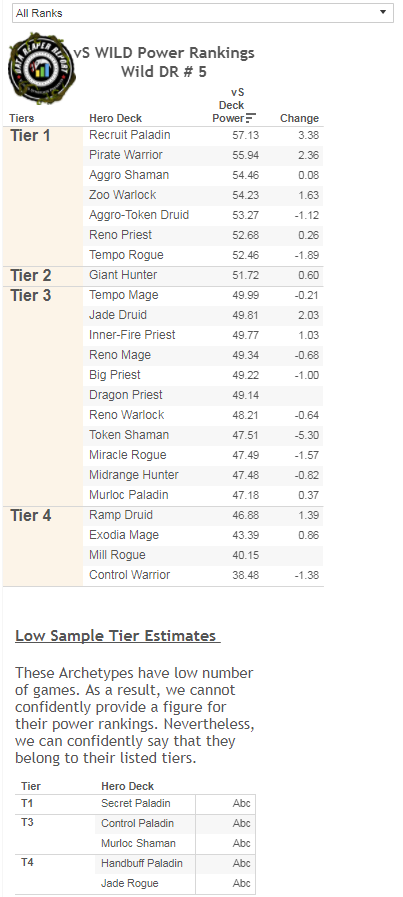The image size is (403, 897).
Task: Click the Tier 4 label
Action: point(30,516)
